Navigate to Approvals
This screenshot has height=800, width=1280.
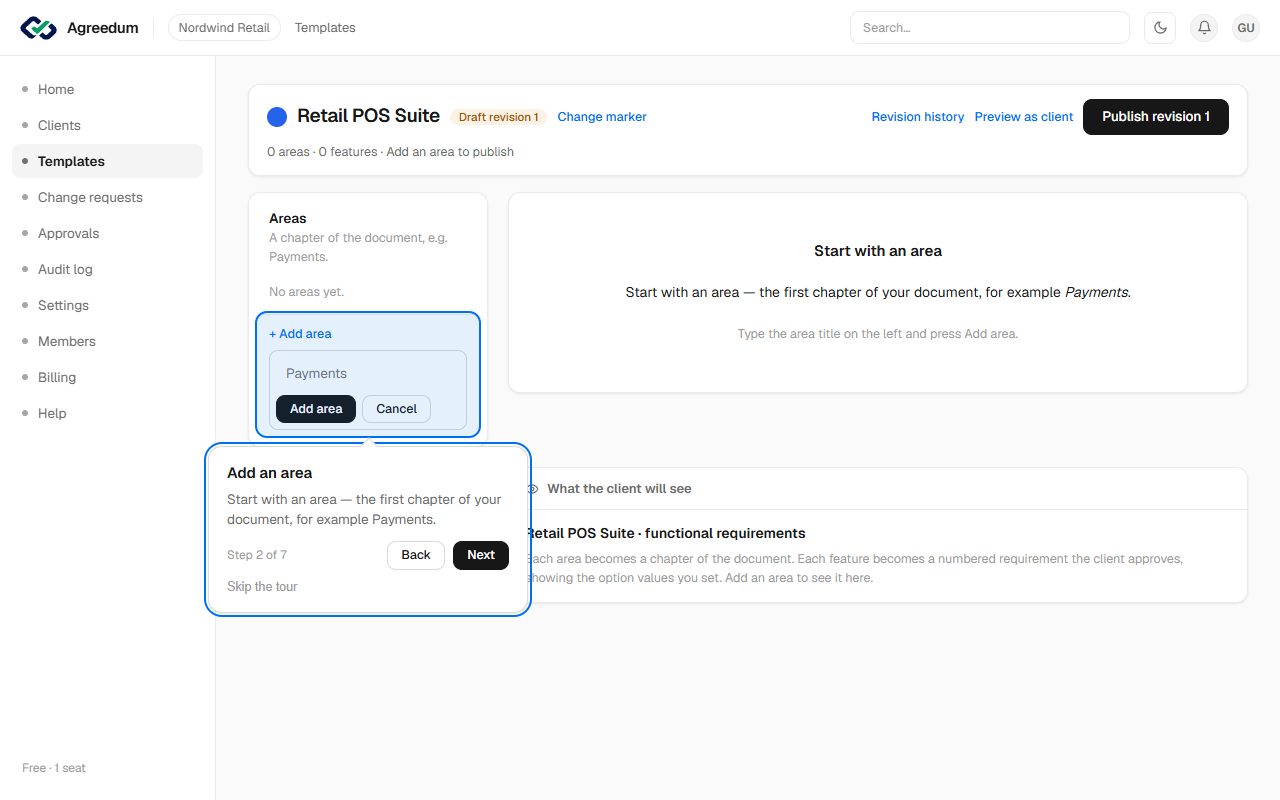pos(107,233)
